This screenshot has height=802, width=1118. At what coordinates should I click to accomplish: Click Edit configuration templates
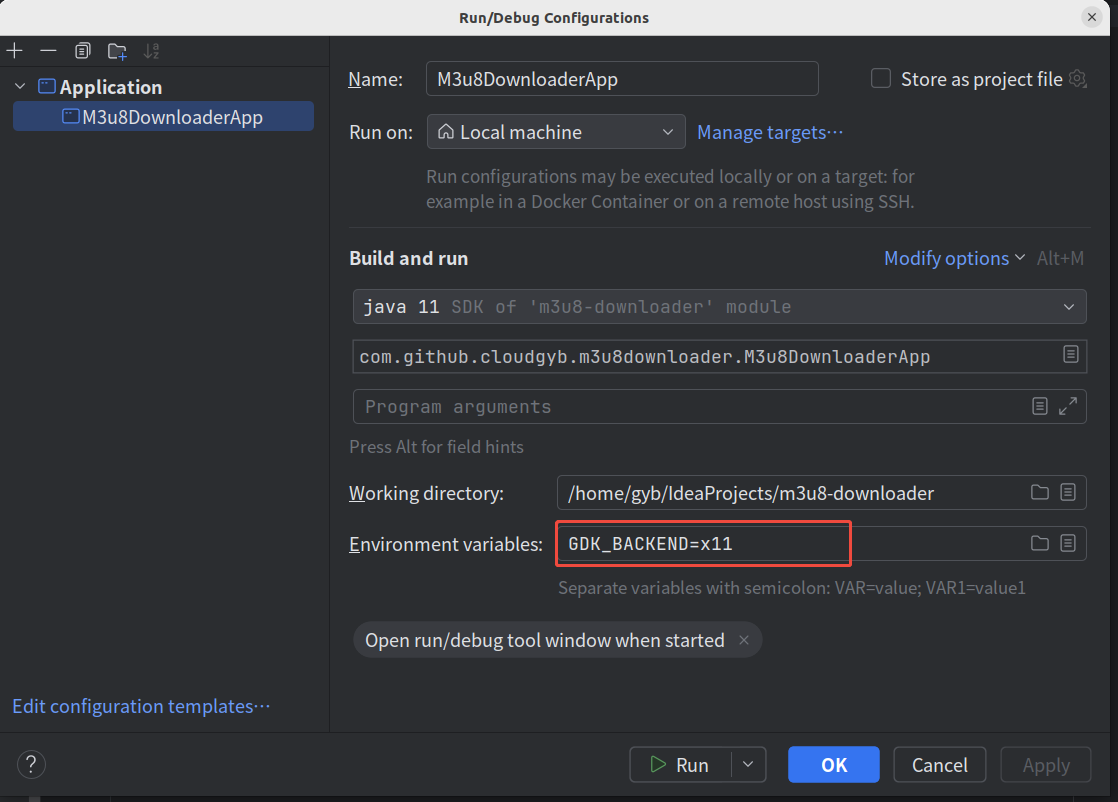click(x=140, y=706)
